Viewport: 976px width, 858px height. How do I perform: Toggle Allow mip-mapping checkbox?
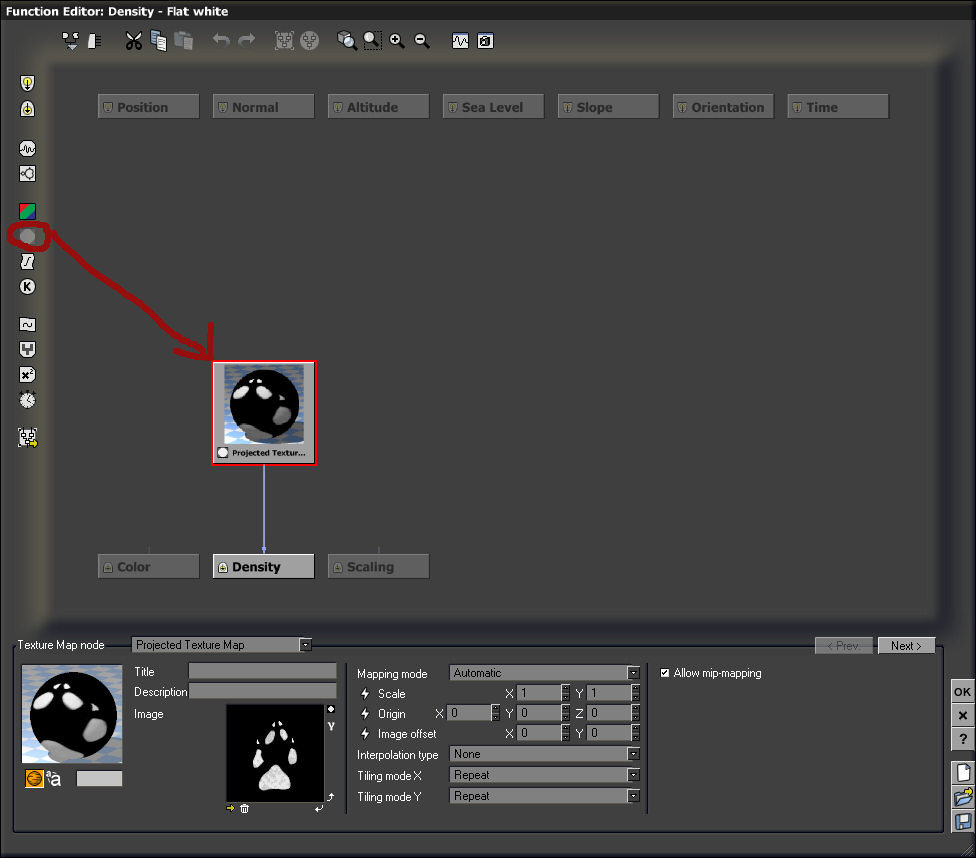665,673
